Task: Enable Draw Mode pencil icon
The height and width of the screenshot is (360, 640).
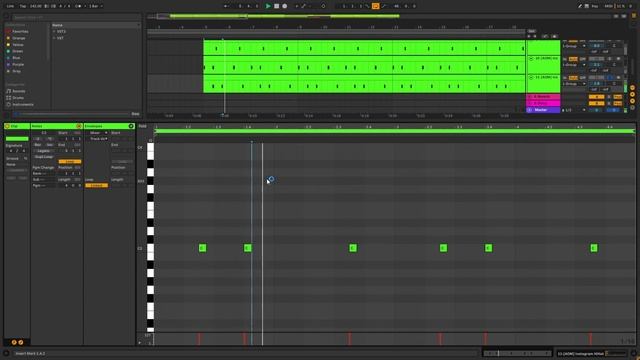Action: pos(580,6)
